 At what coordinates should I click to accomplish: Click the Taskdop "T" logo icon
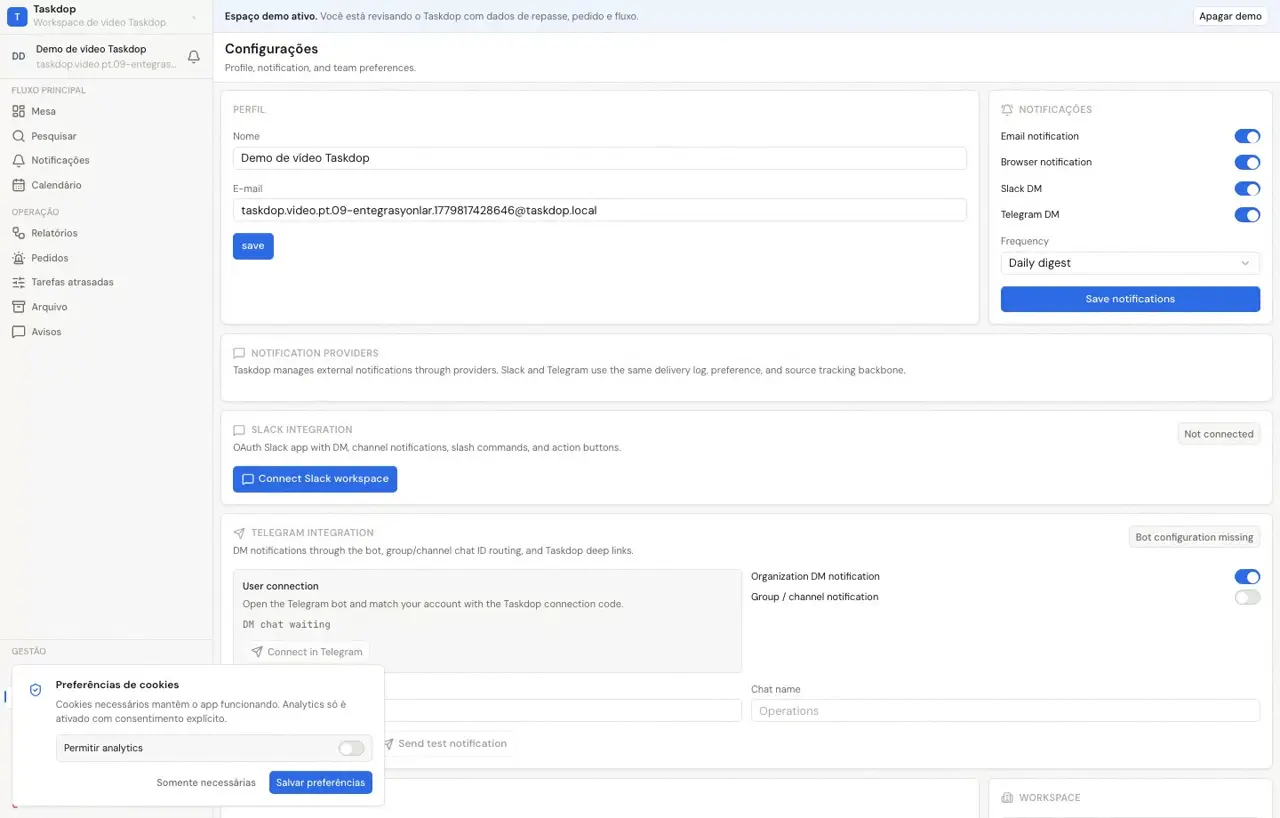[x=17, y=16]
